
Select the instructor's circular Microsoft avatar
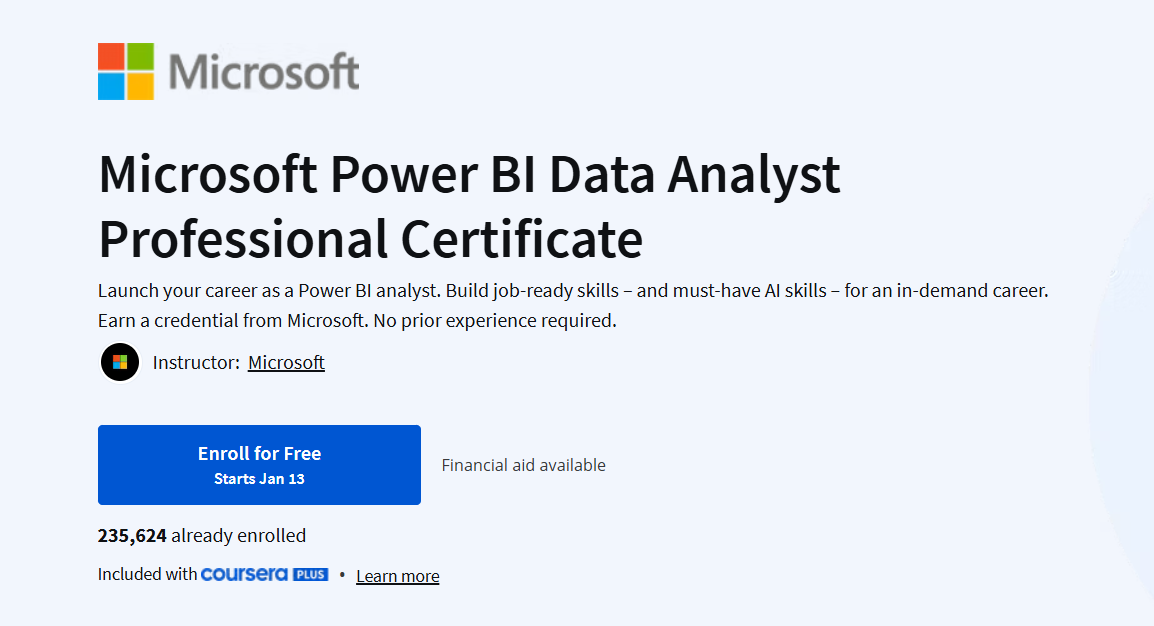click(x=120, y=362)
